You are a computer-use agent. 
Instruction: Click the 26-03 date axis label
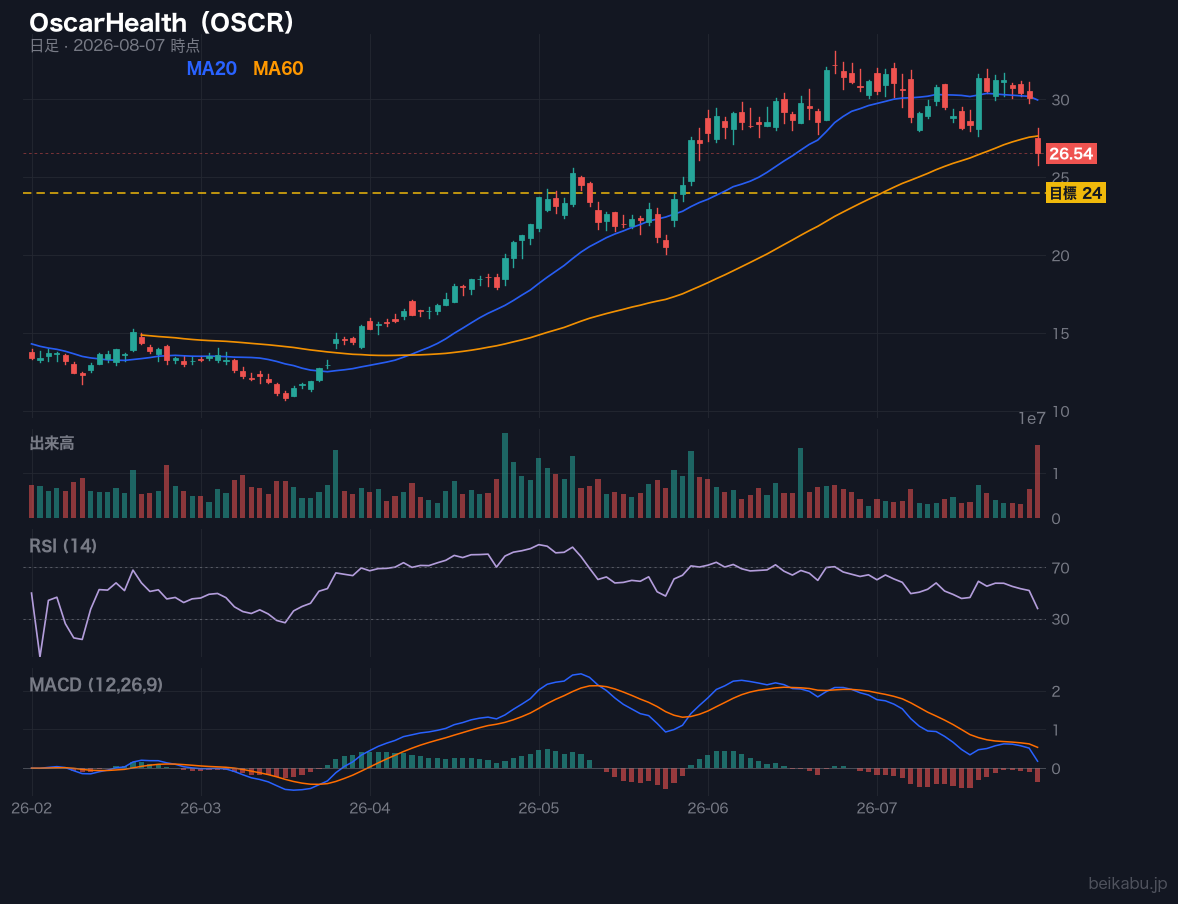(201, 809)
